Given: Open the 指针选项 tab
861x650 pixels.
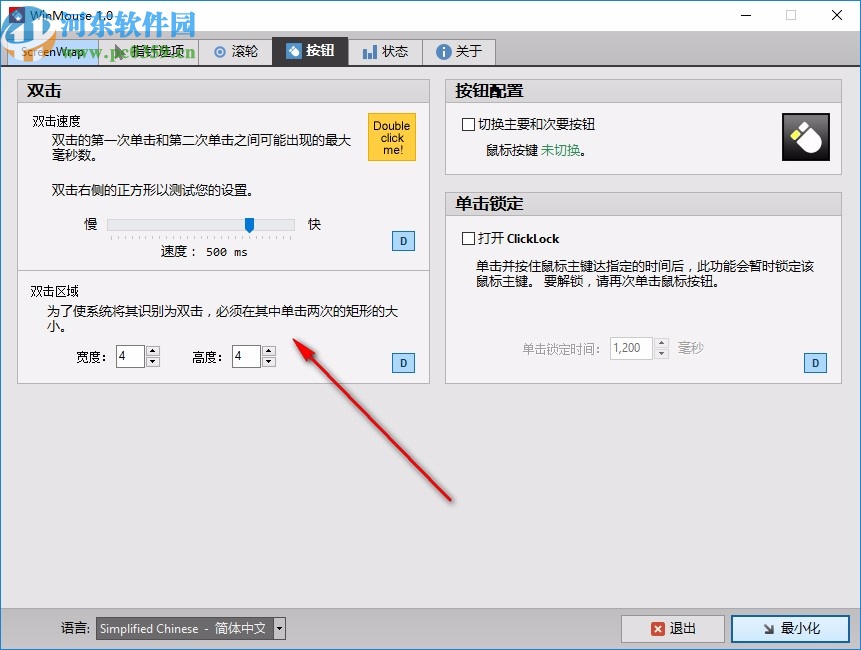Looking at the screenshot, I should coord(149,52).
